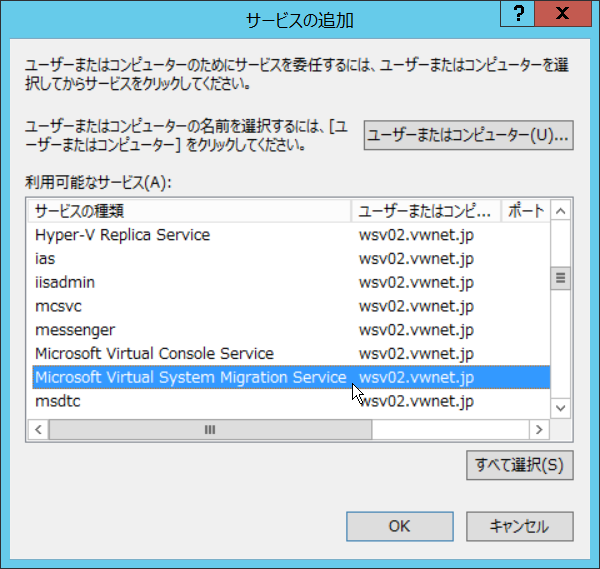Select the iisadmin service row
This screenshot has height=569, width=600.
289,282
